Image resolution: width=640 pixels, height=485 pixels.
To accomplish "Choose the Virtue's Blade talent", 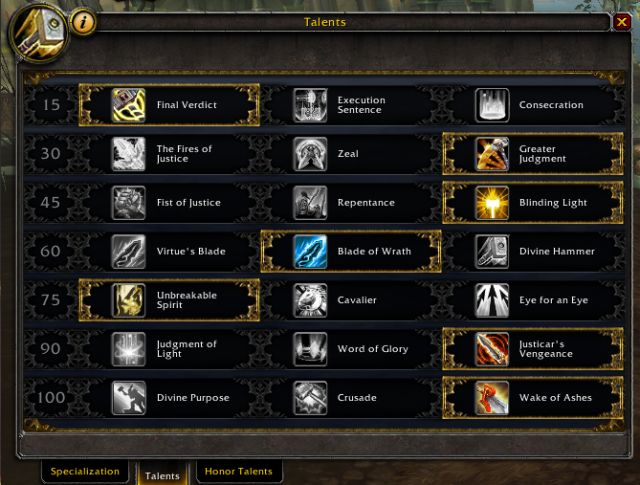I will pyautogui.click(x=169, y=251).
